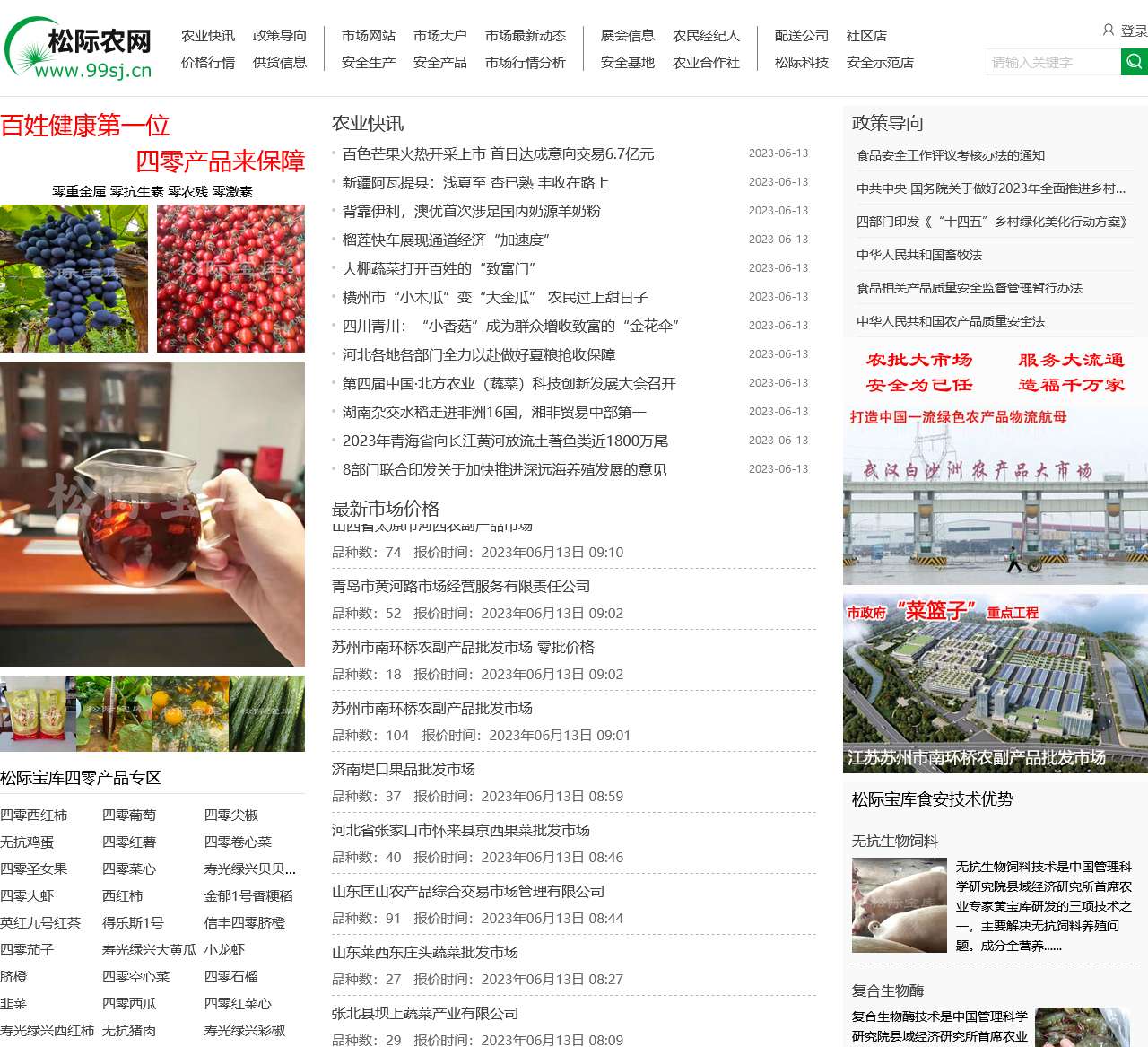Select 无抗猪肉 product link
The image size is (1148, 1047).
[129, 1031]
